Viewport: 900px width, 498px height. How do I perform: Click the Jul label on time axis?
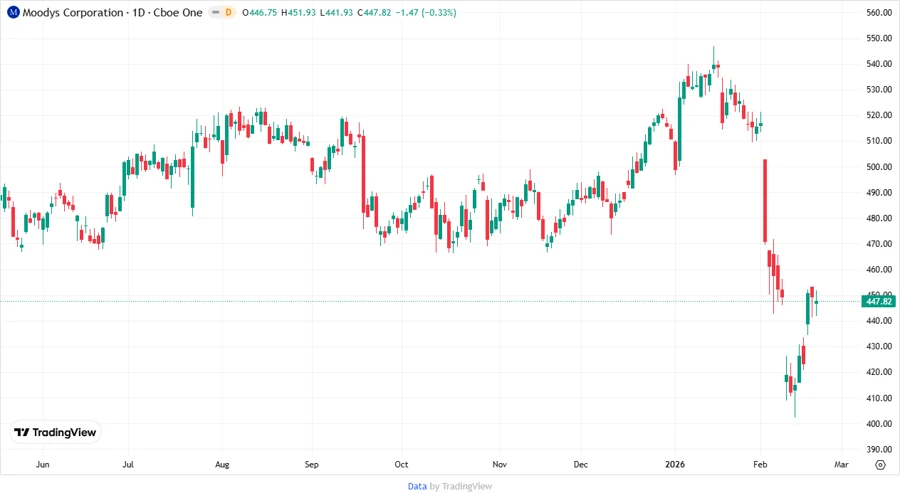128,464
